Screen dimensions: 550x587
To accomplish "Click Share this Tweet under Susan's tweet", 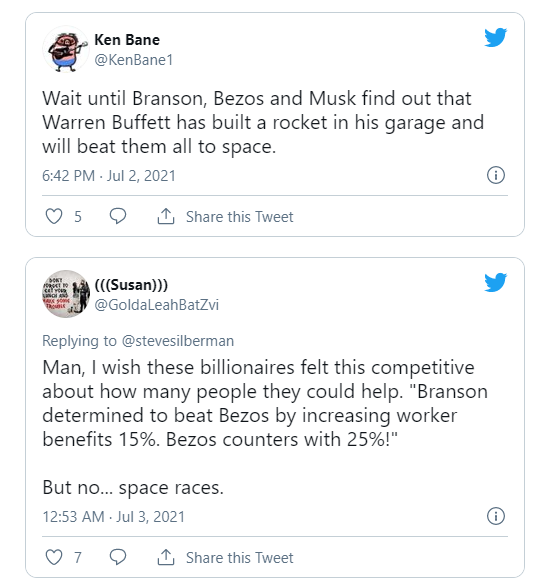I will [240, 558].
